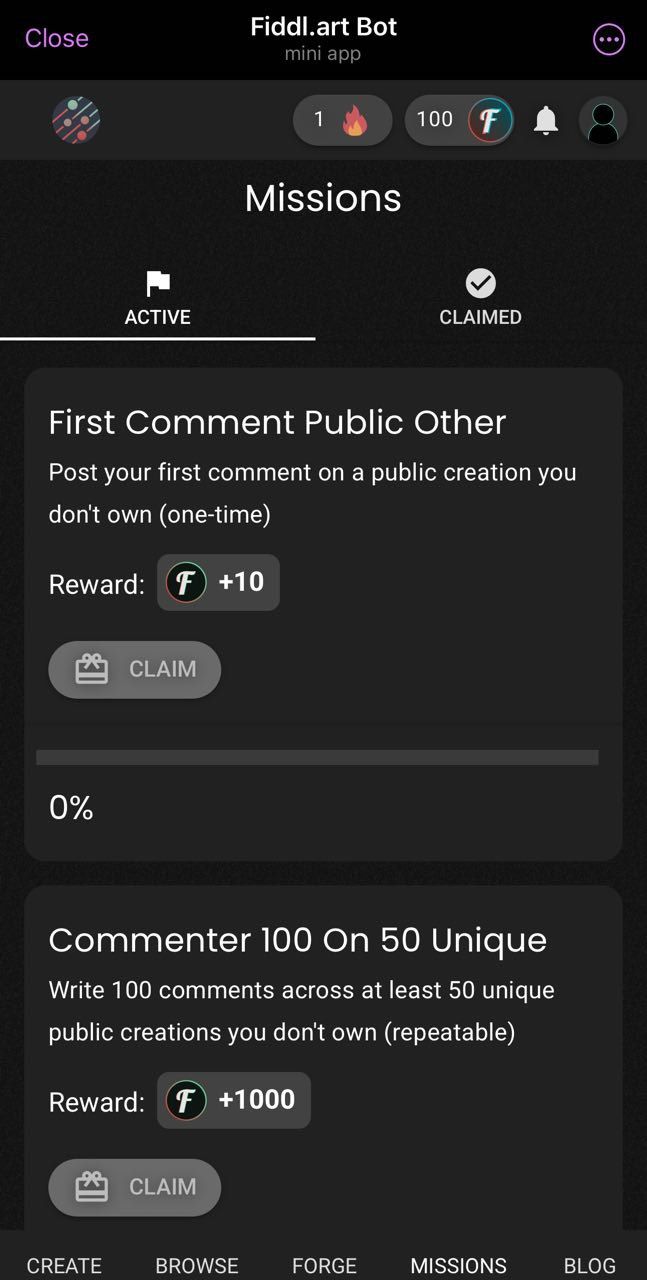Claim the First Comment Public Other reward
The image size is (647, 1280).
click(x=135, y=670)
